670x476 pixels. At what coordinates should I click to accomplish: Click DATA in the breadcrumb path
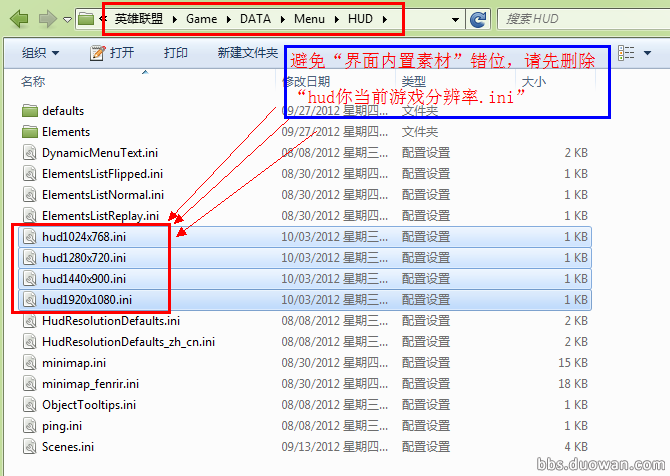pyautogui.click(x=256, y=19)
